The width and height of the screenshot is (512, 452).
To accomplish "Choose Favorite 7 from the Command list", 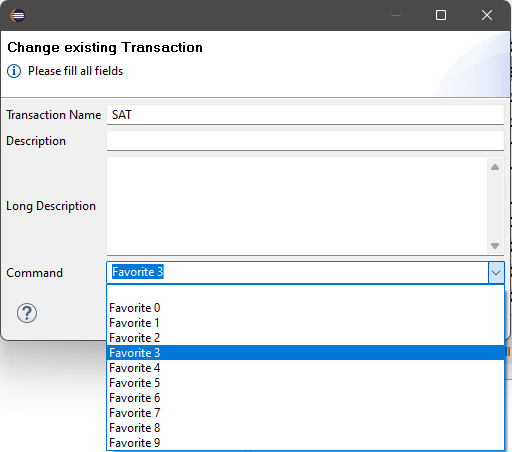I will tap(305, 413).
